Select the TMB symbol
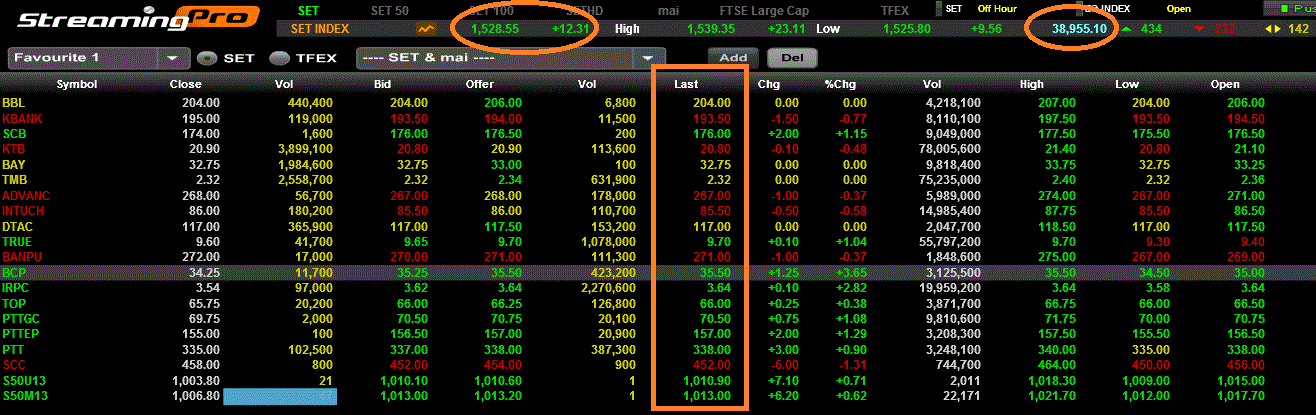1316x415 pixels. (14, 179)
